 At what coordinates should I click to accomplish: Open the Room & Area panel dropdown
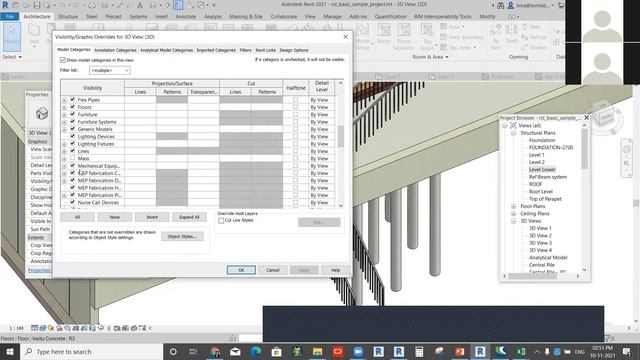click(430, 57)
